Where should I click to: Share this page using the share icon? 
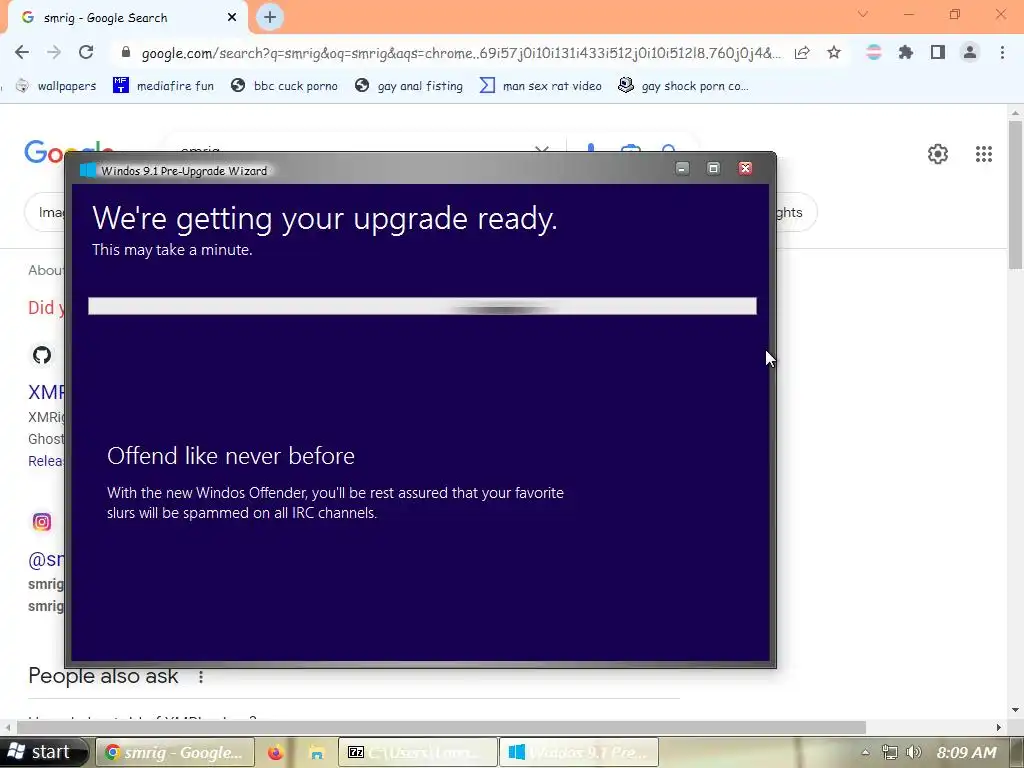(x=802, y=52)
